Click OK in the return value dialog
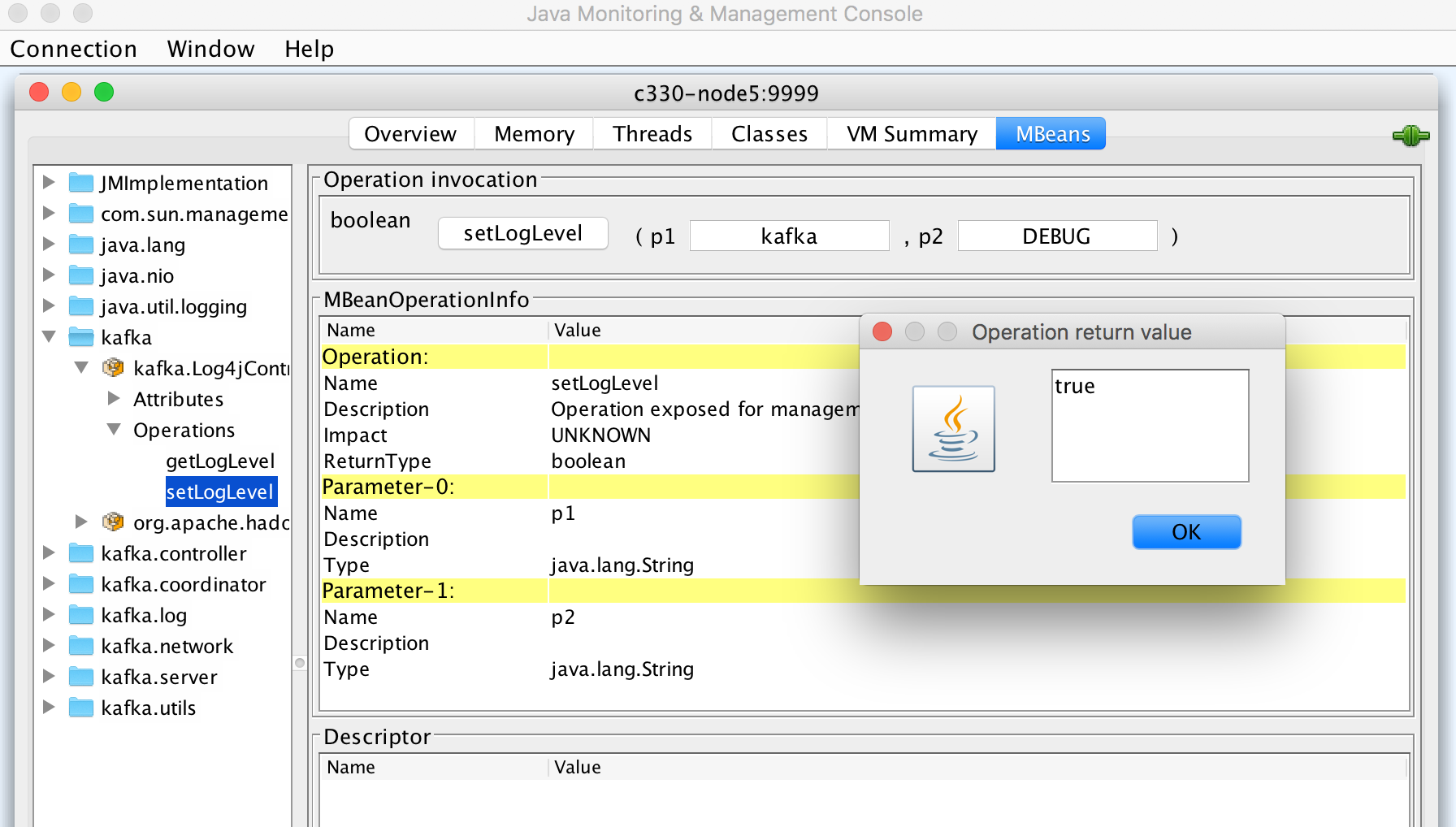 (1185, 531)
